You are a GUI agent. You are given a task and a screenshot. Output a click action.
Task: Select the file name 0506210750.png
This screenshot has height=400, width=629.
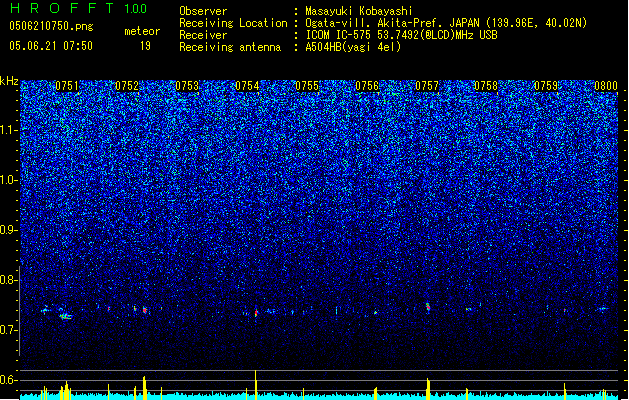point(51,26)
